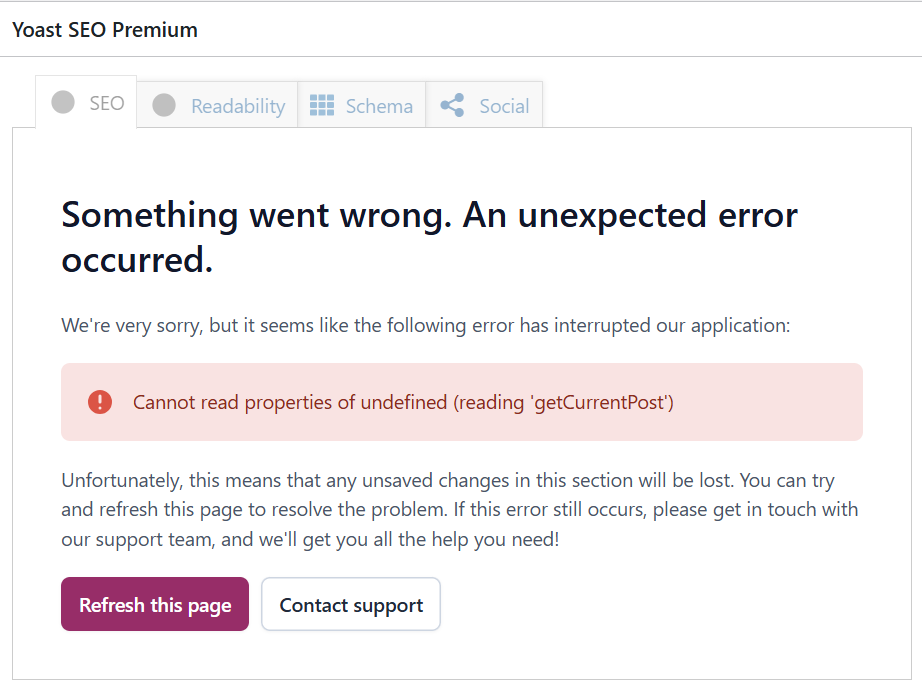Click the gray SEO score indicator circle
Screen dimensions: 922x693
click(63, 102)
